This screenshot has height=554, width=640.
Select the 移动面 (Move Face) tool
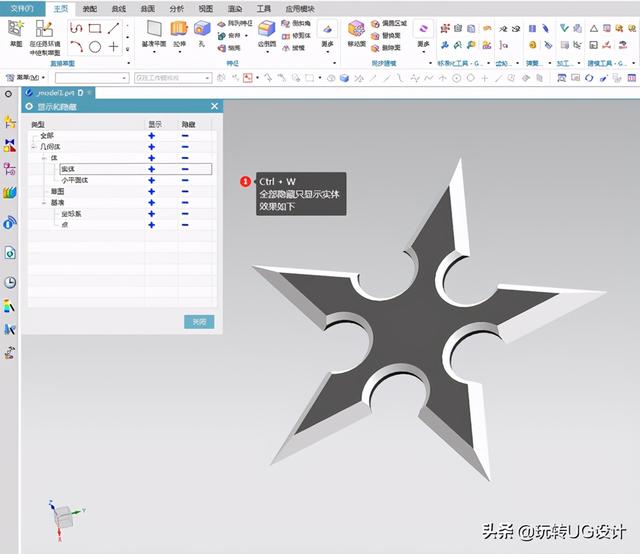[x=356, y=32]
